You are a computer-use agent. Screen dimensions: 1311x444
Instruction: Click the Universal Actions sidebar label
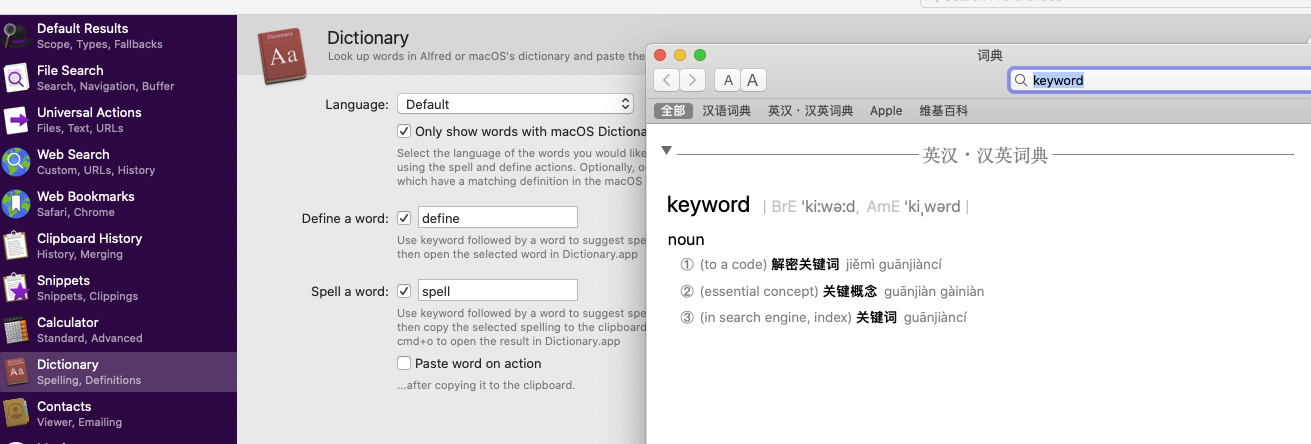89,112
